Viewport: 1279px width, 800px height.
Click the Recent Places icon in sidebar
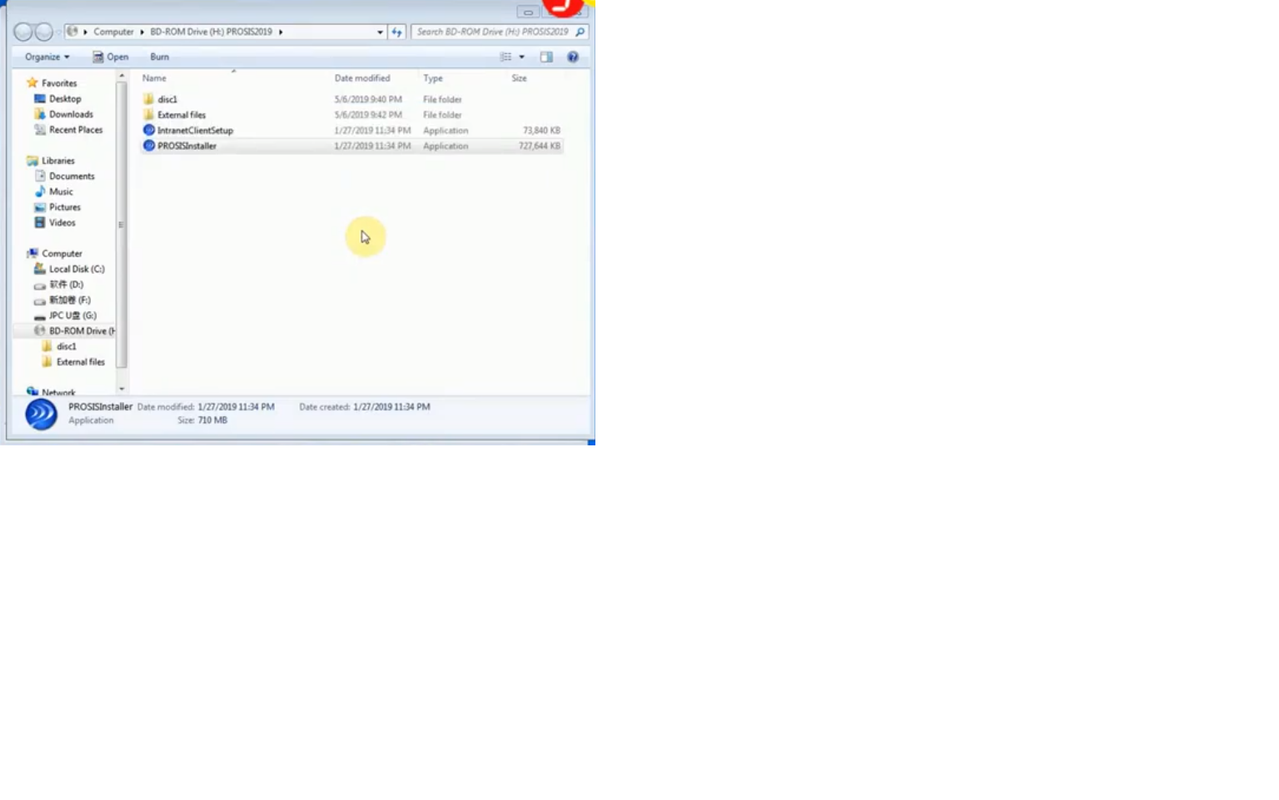click(x=40, y=130)
